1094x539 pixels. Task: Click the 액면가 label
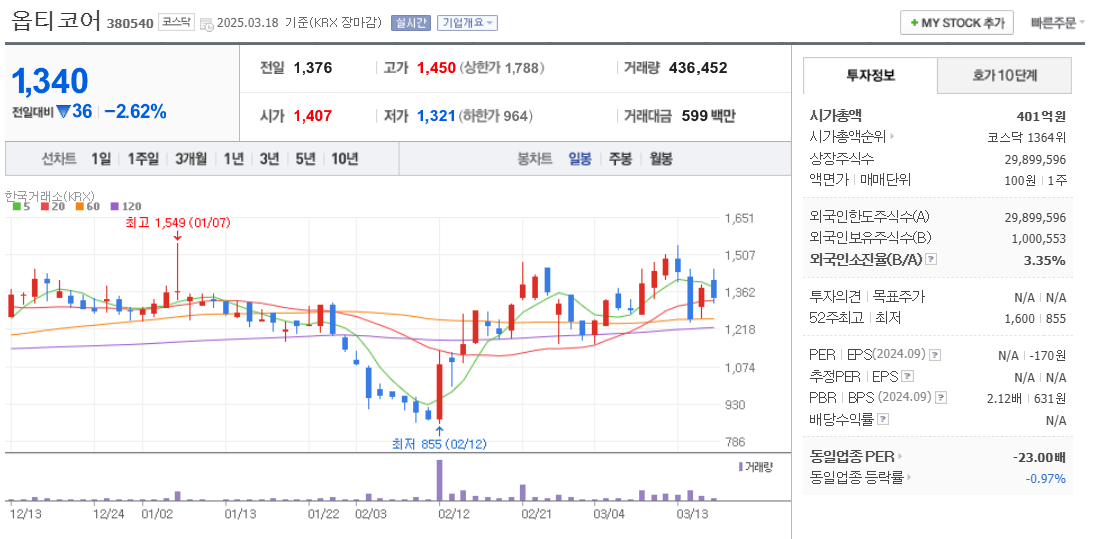pyautogui.click(x=829, y=180)
